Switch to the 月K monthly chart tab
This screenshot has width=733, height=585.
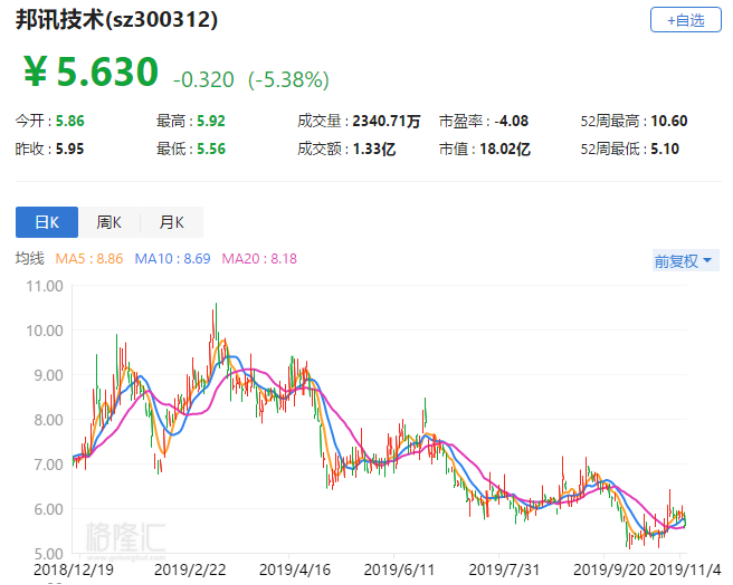[x=172, y=222]
